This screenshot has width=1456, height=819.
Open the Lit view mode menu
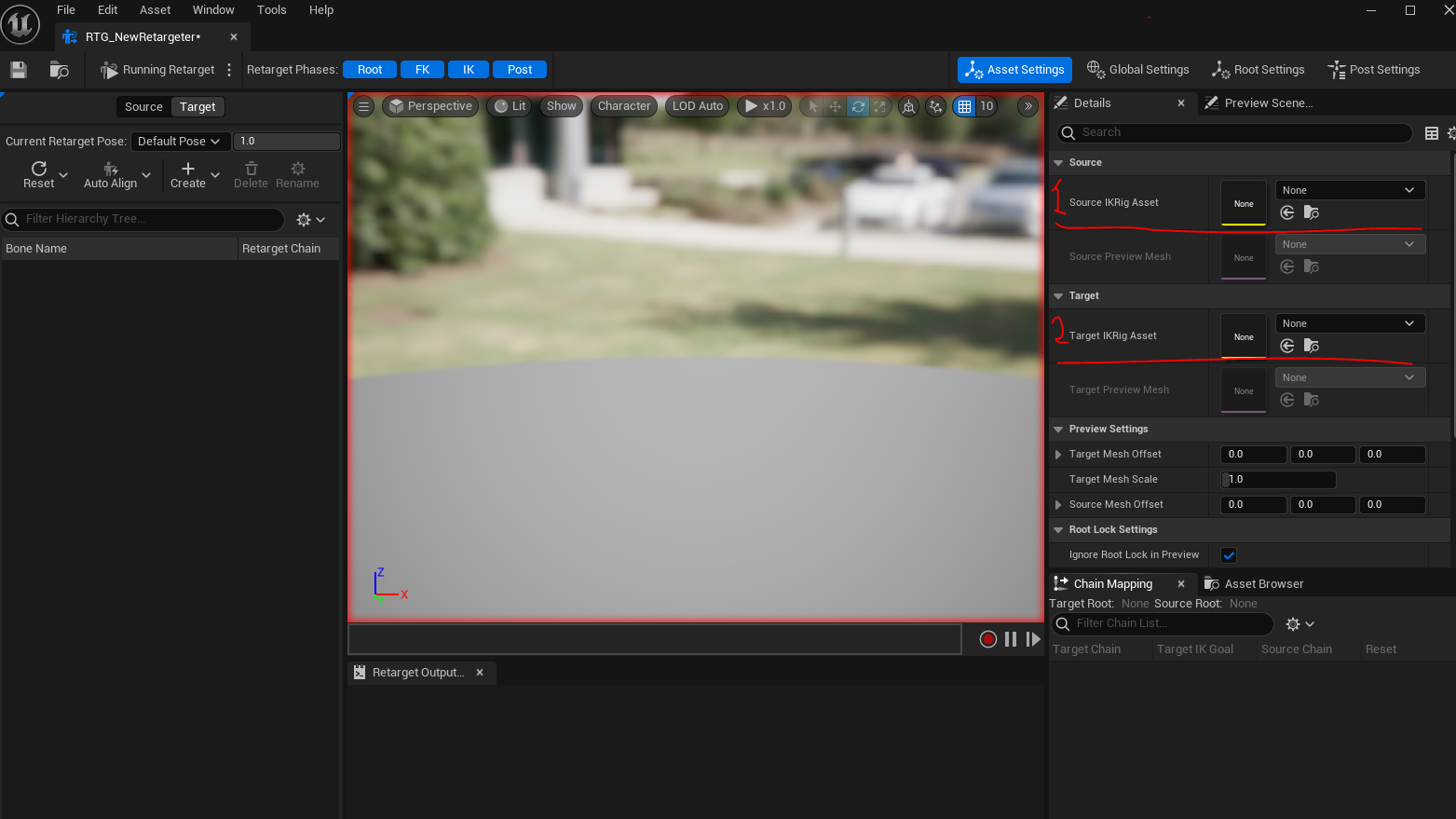click(x=510, y=106)
